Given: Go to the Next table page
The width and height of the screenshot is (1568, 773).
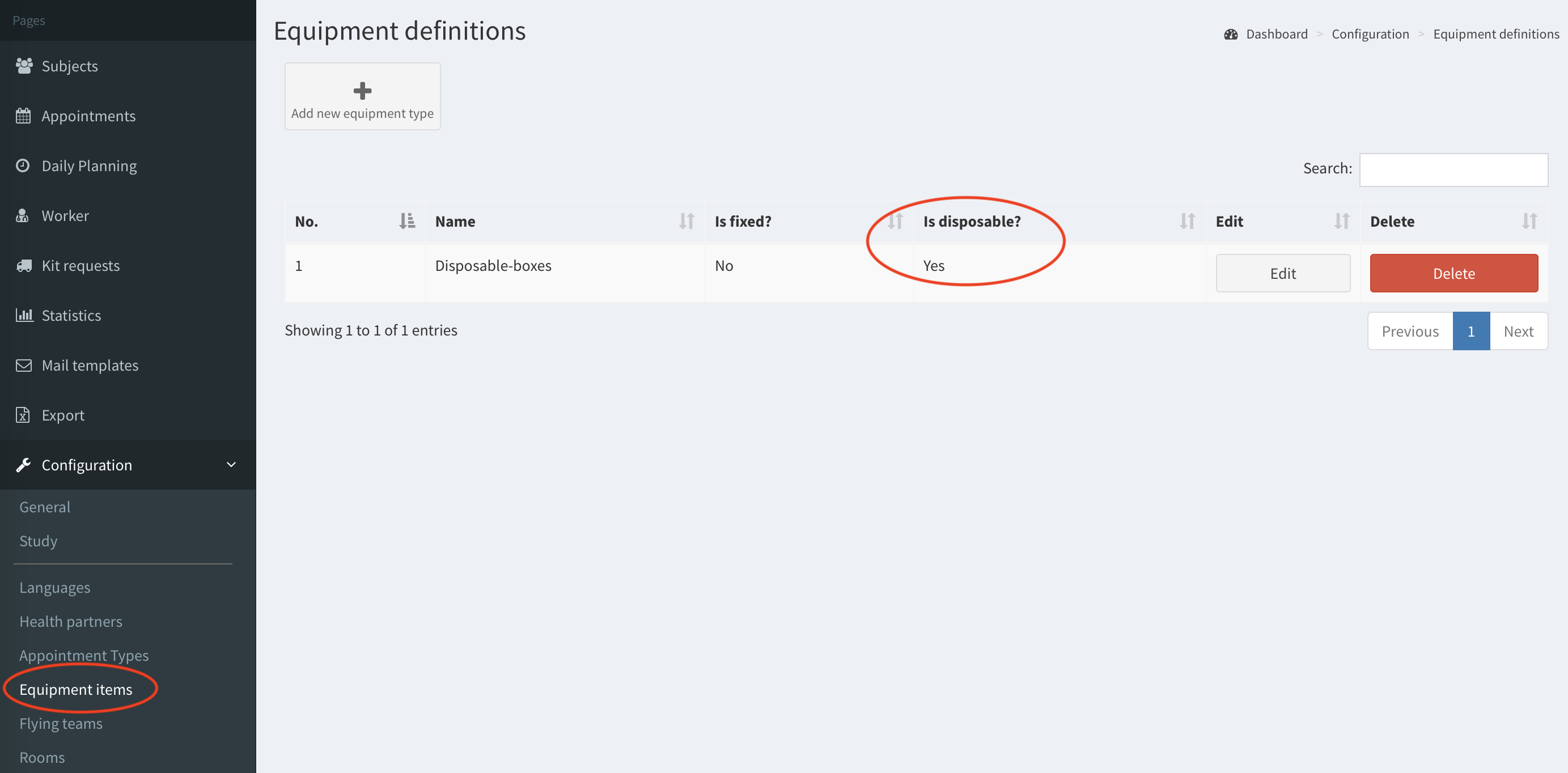Looking at the screenshot, I should point(1518,331).
